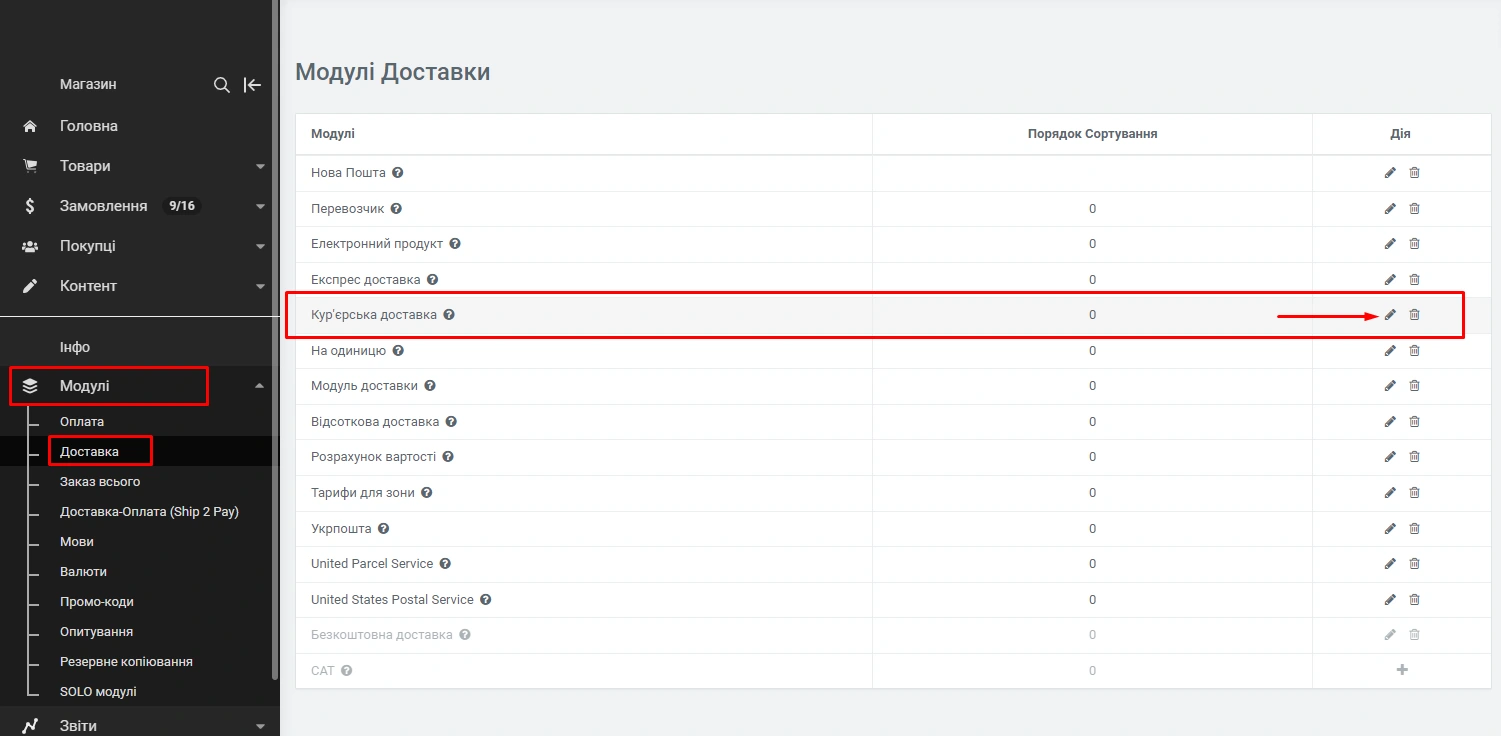Open the Оплата submenu item
Screen dimensions: 1501x736
[82, 422]
